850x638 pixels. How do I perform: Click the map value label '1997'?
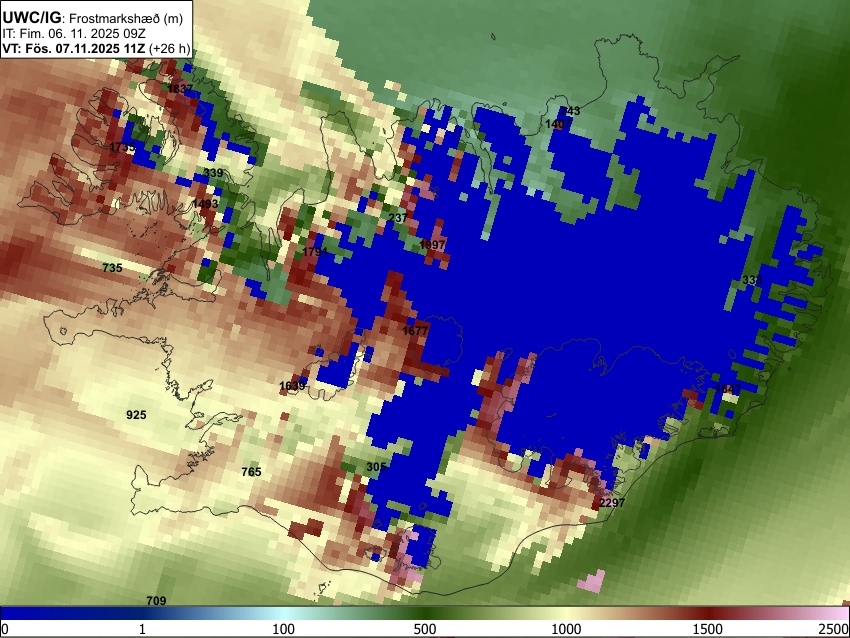pos(432,245)
